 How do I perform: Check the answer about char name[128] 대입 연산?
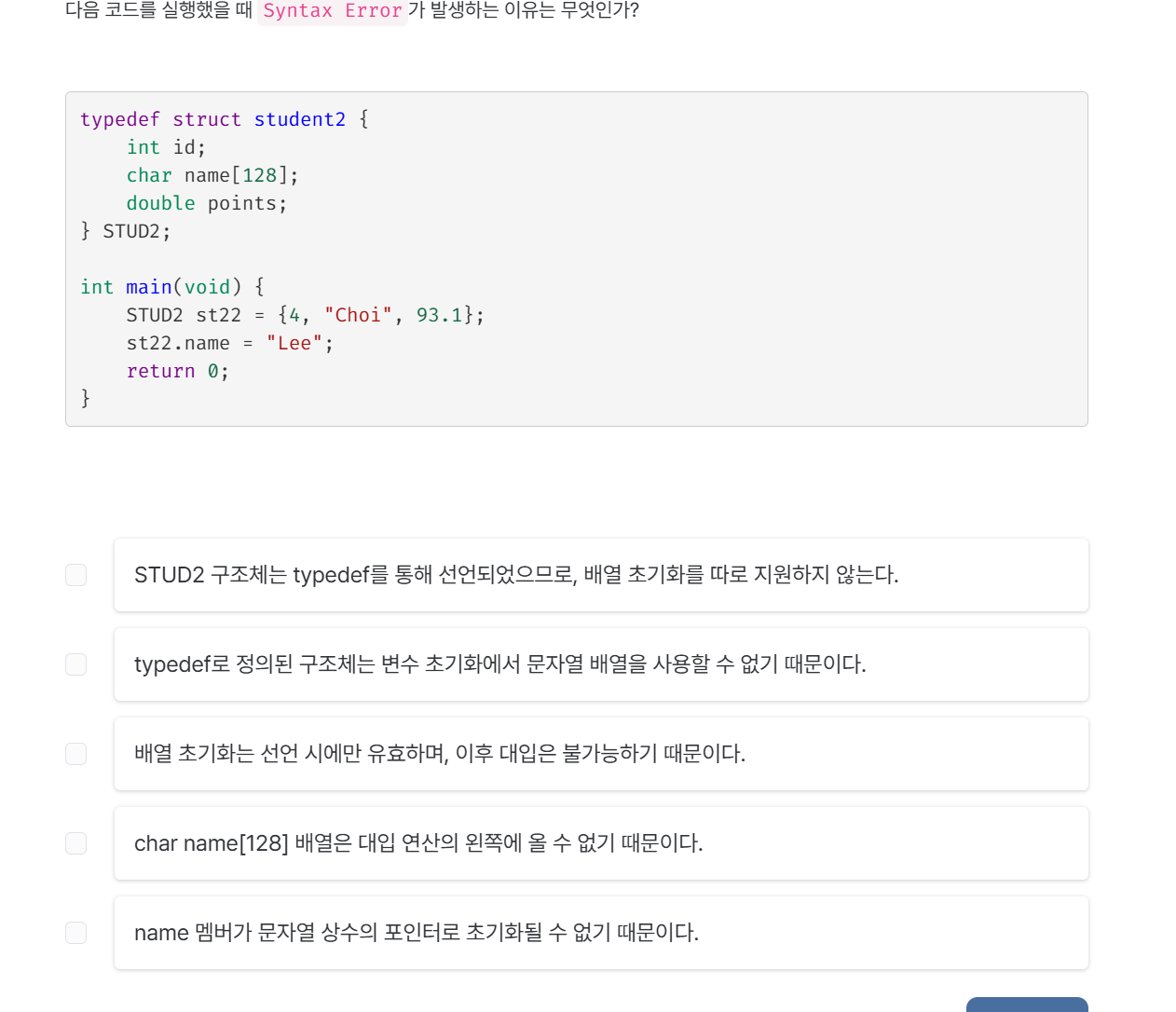[x=75, y=842]
